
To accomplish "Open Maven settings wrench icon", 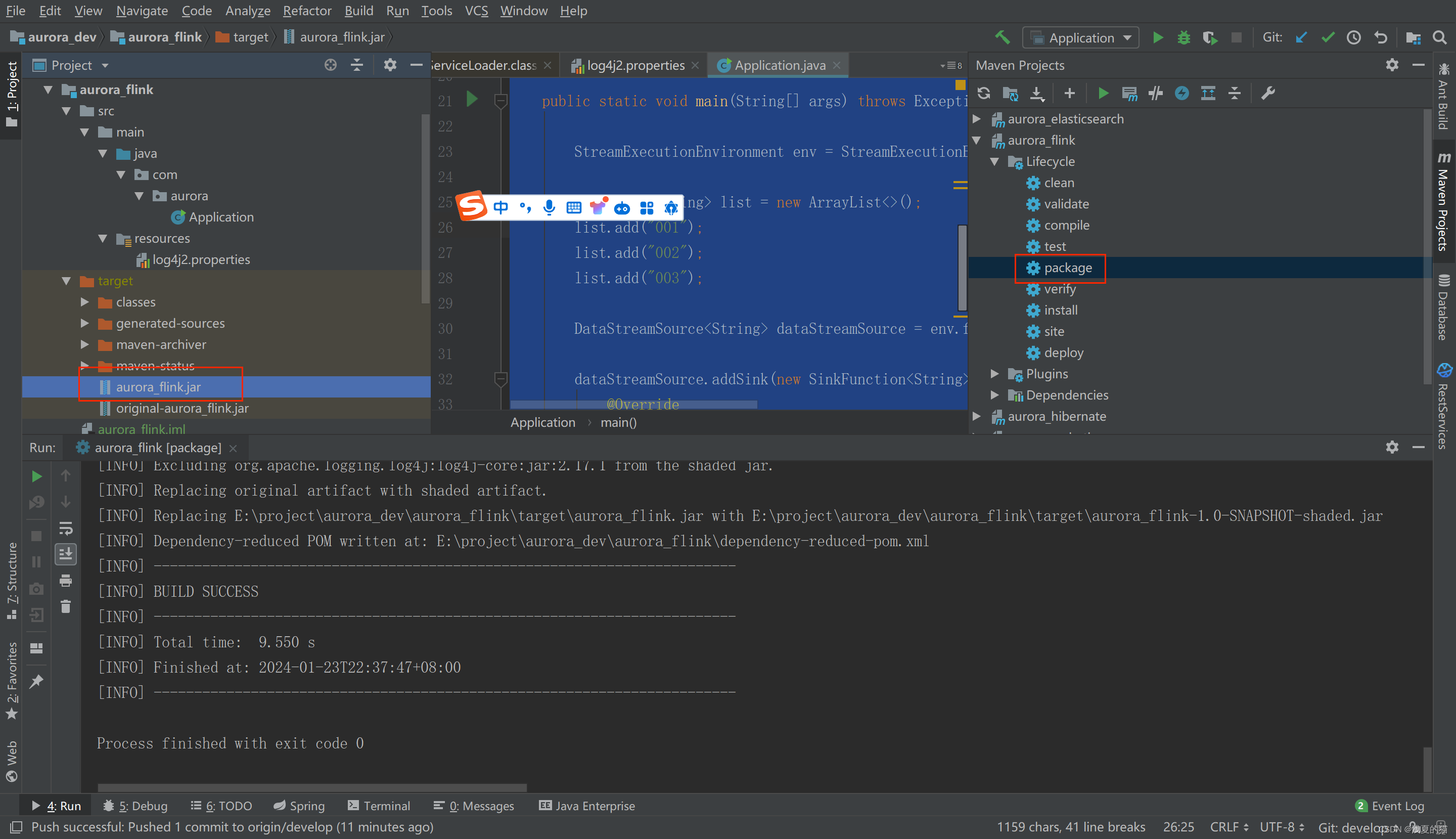I will pos(1267,93).
